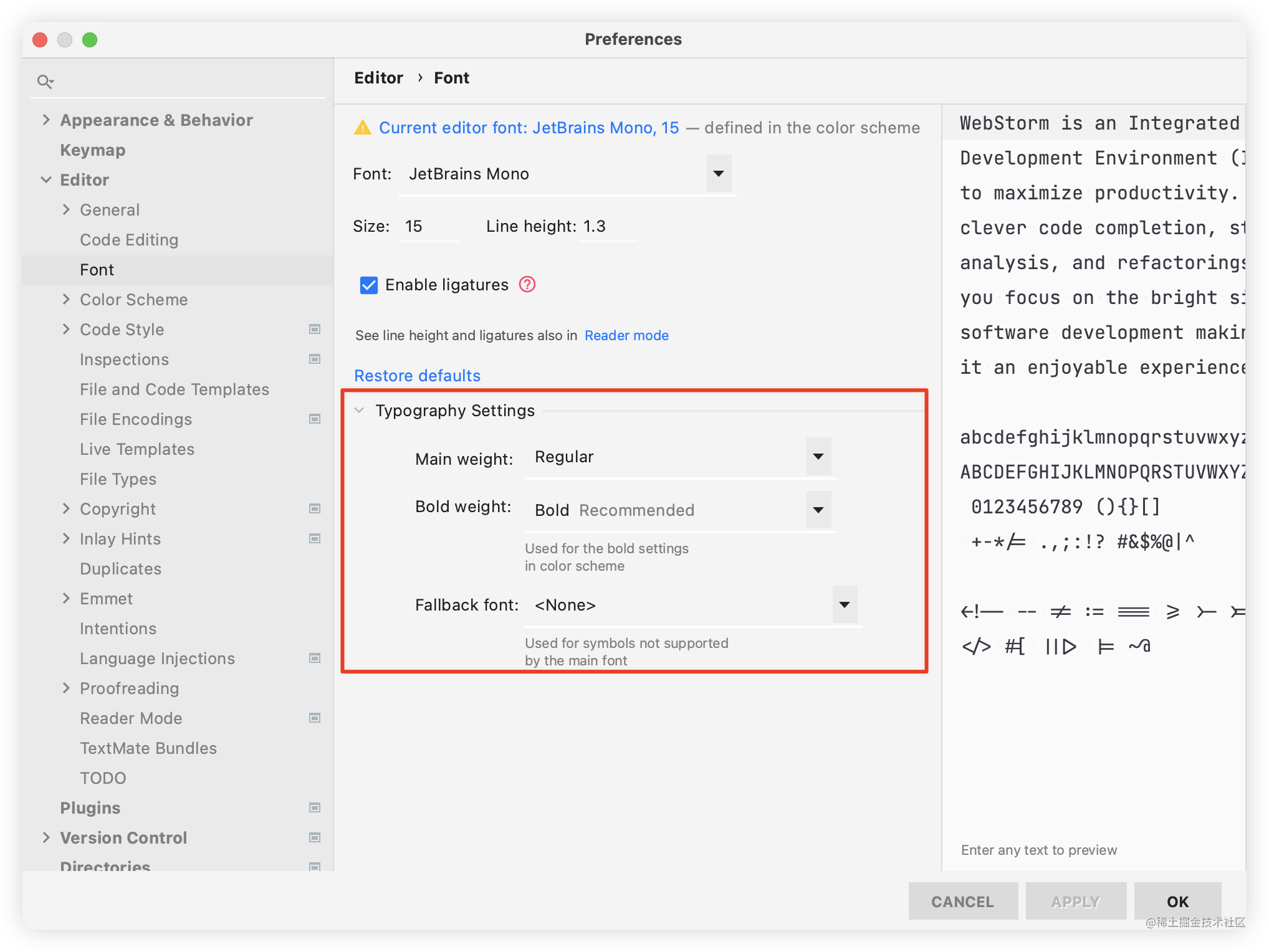The width and height of the screenshot is (1269, 952).
Task: Open the Main weight dropdown
Action: click(x=818, y=457)
